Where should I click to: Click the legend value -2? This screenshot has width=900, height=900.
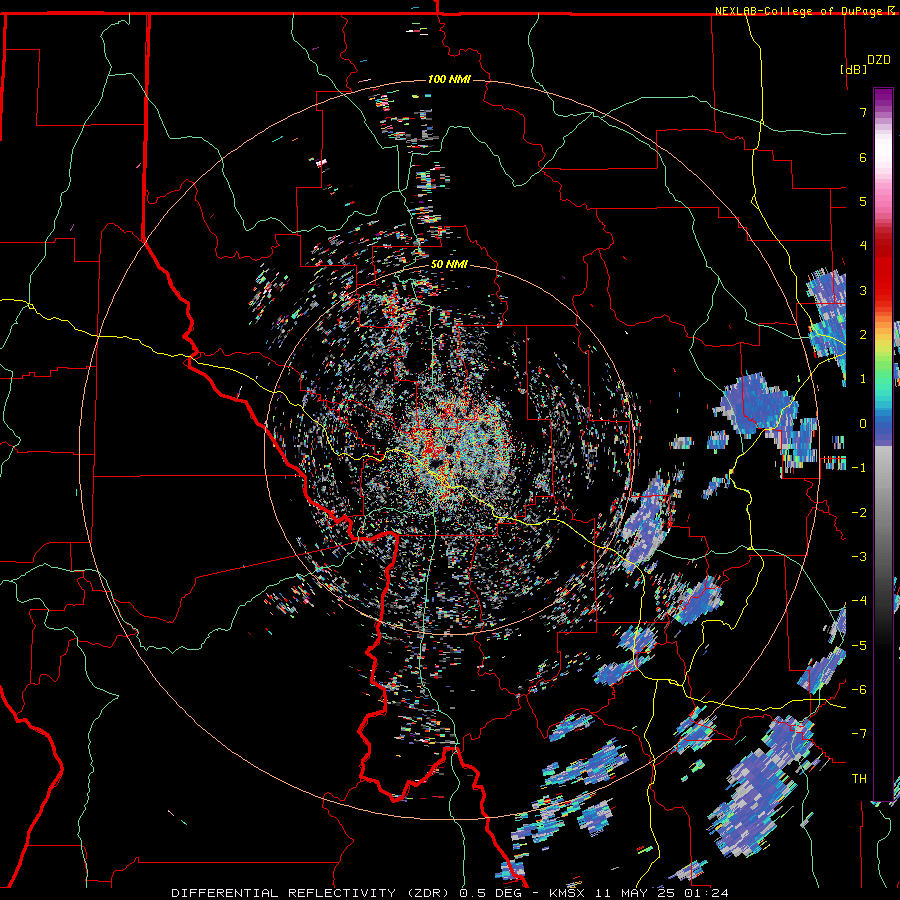(859, 512)
